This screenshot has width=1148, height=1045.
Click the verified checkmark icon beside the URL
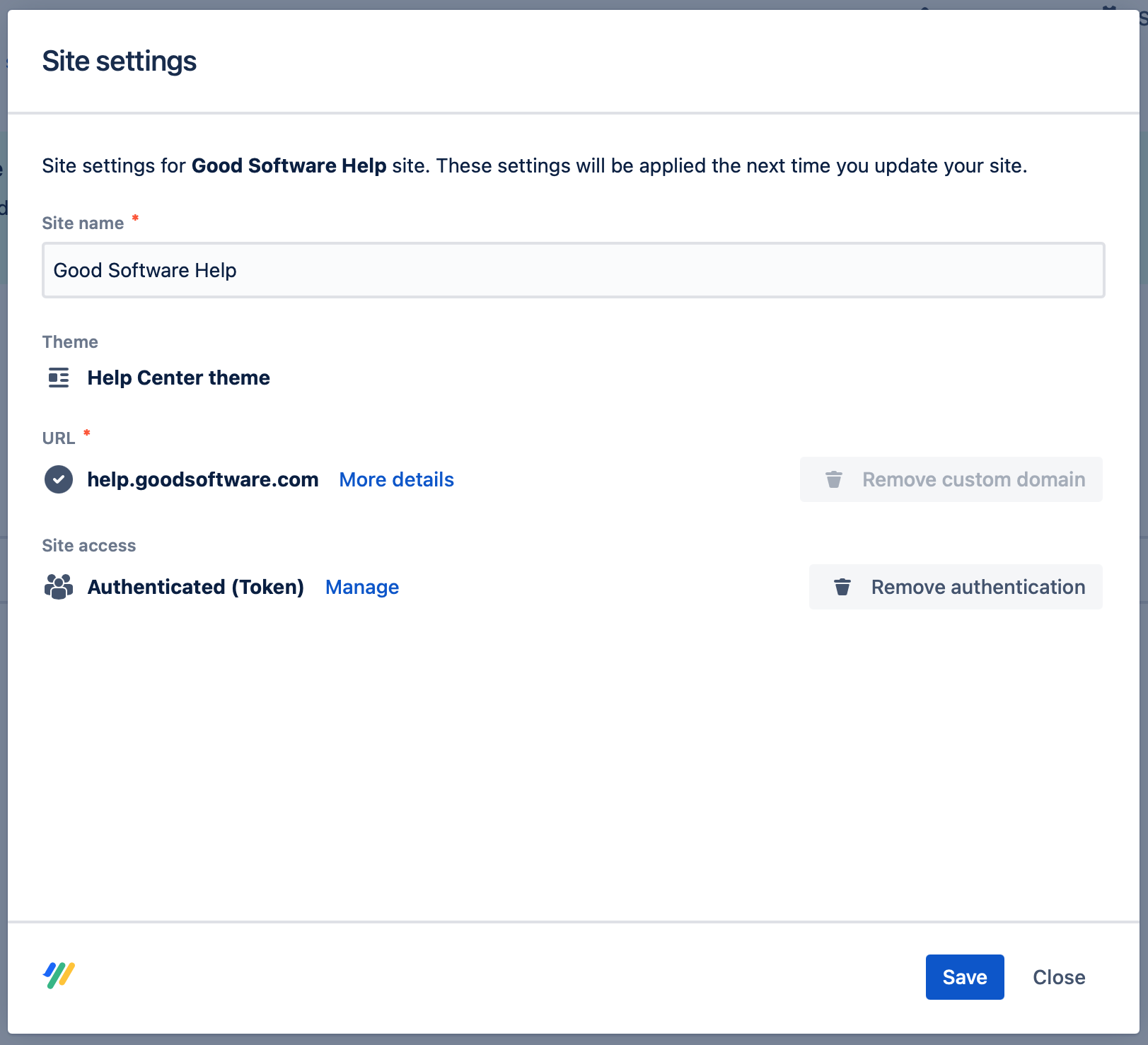[x=59, y=479]
